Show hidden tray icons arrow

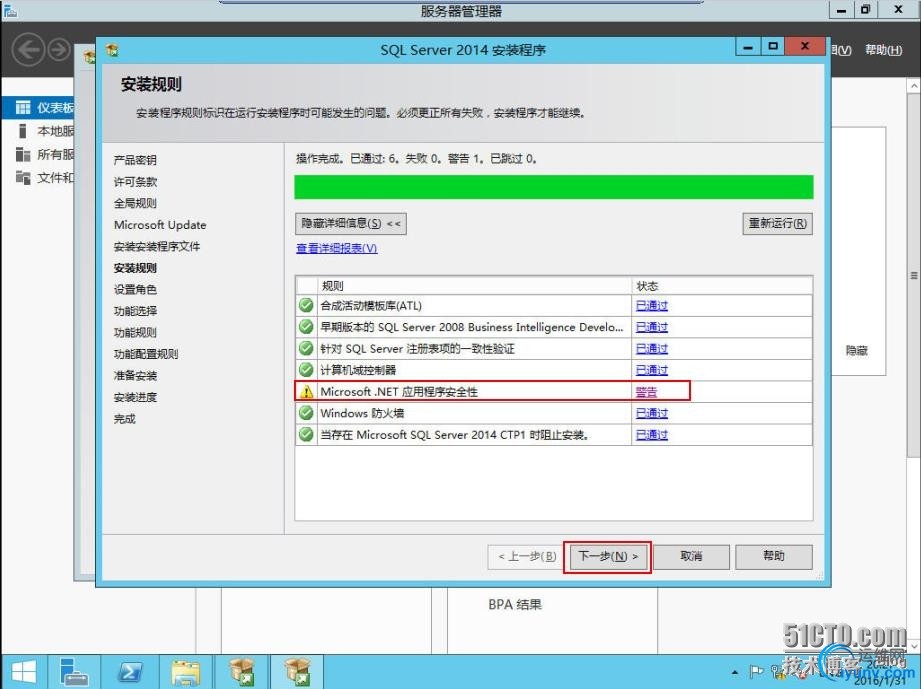tap(735, 671)
